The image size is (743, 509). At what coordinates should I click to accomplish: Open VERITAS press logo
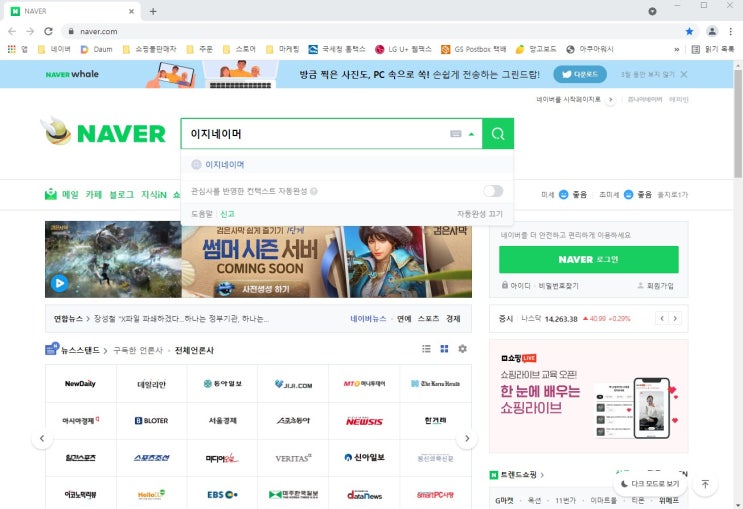[293, 458]
